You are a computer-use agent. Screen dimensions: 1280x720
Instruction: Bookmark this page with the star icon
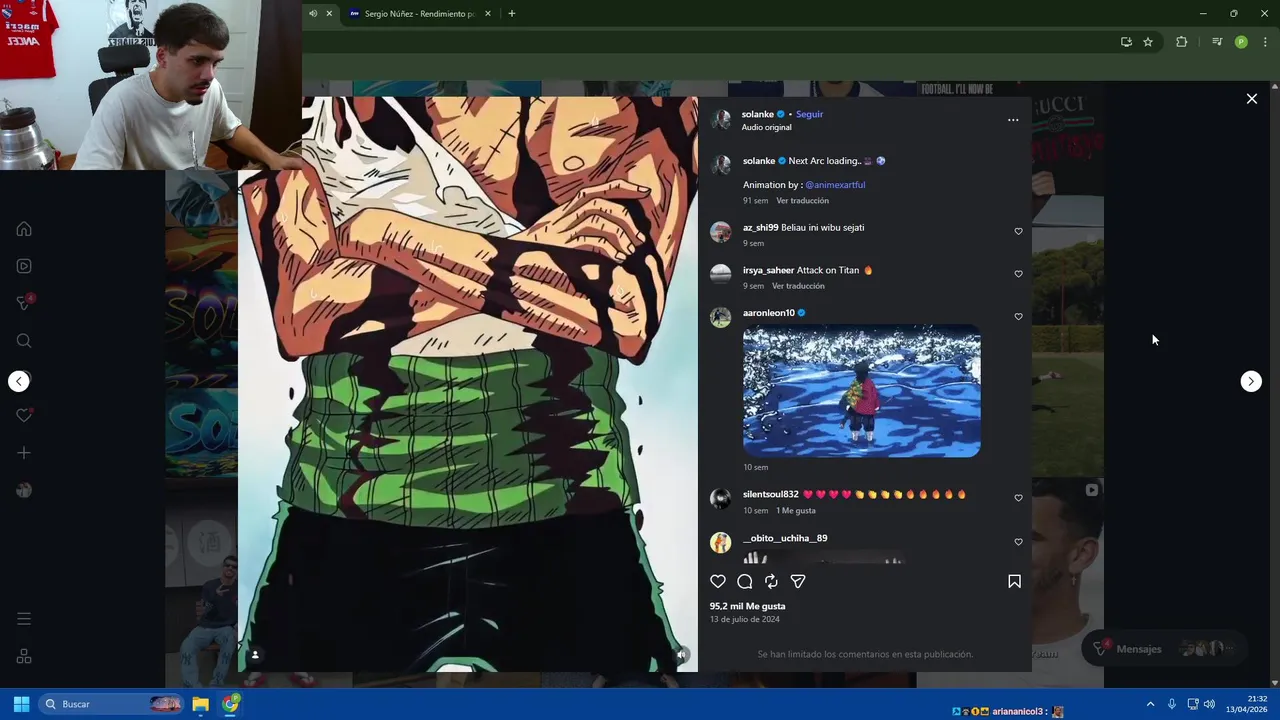pyautogui.click(x=1148, y=42)
